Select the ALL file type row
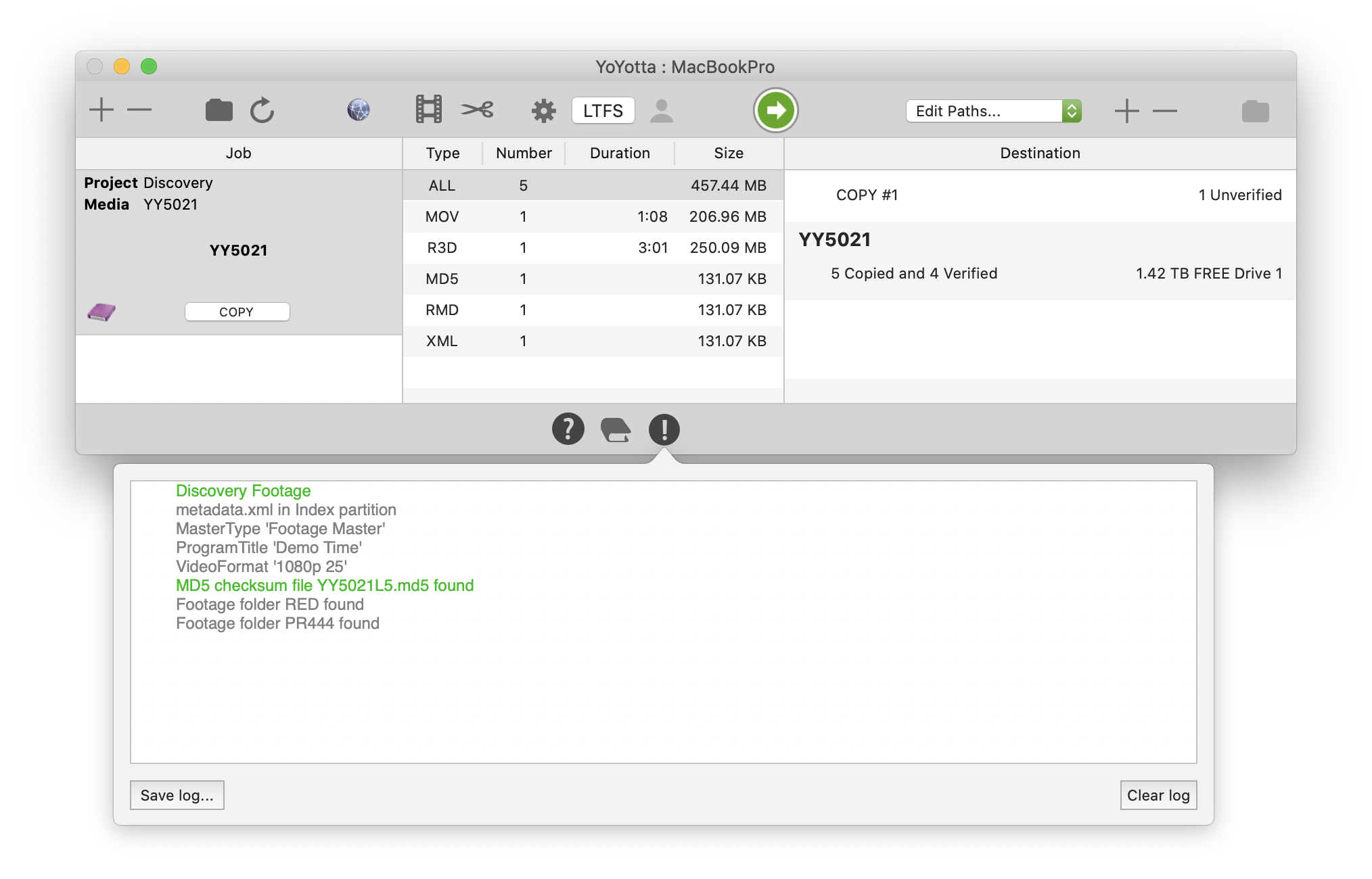Screen dimensions: 1372x879 pos(593,185)
